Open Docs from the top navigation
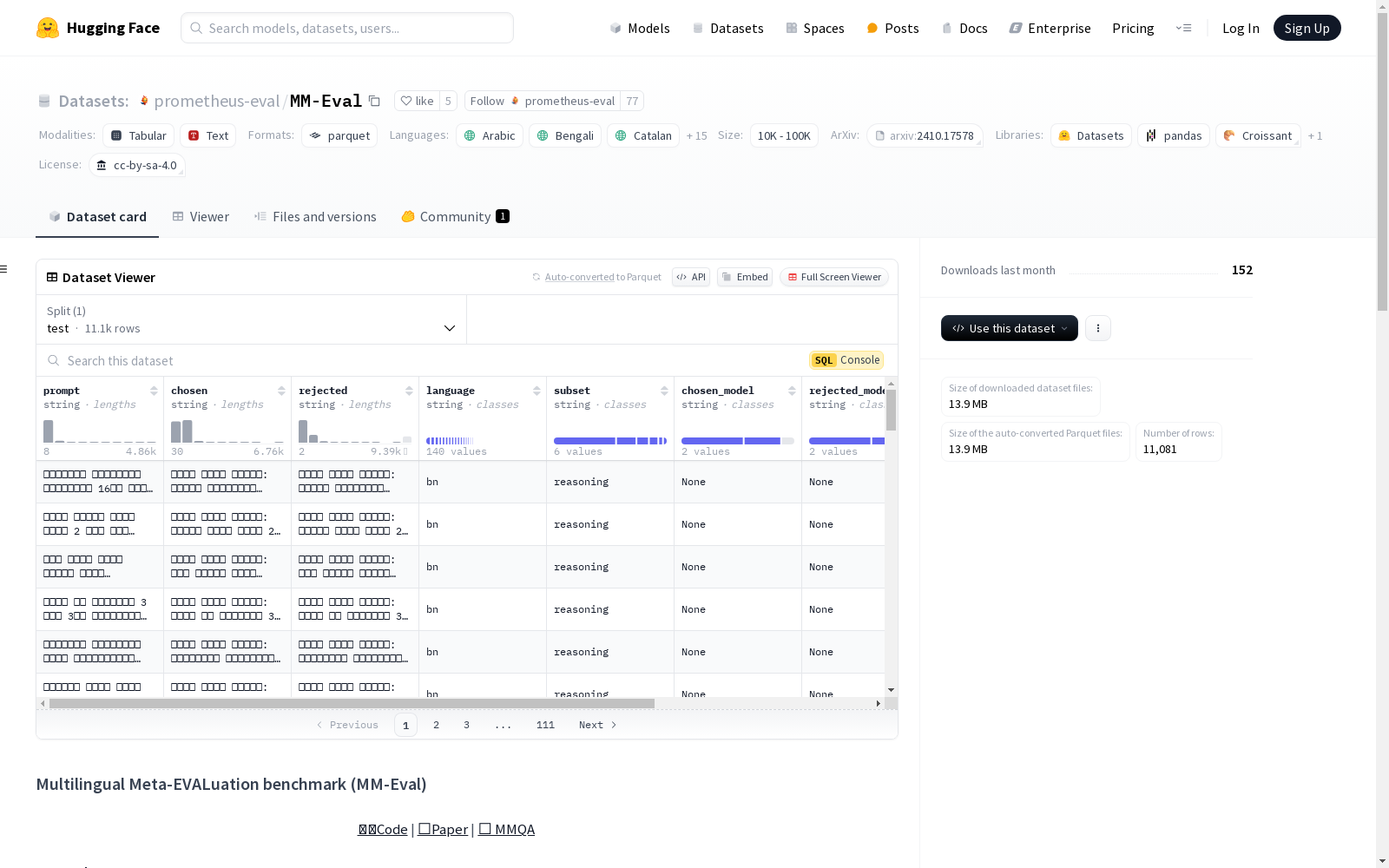This screenshot has height=868, width=1389. click(964, 28)
